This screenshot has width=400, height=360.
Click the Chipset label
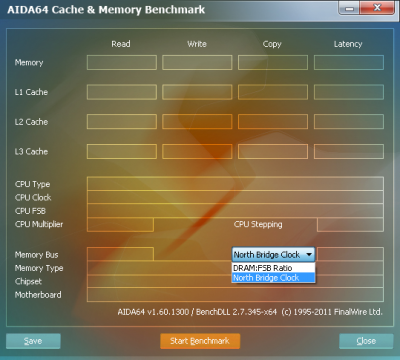(28, 282)
